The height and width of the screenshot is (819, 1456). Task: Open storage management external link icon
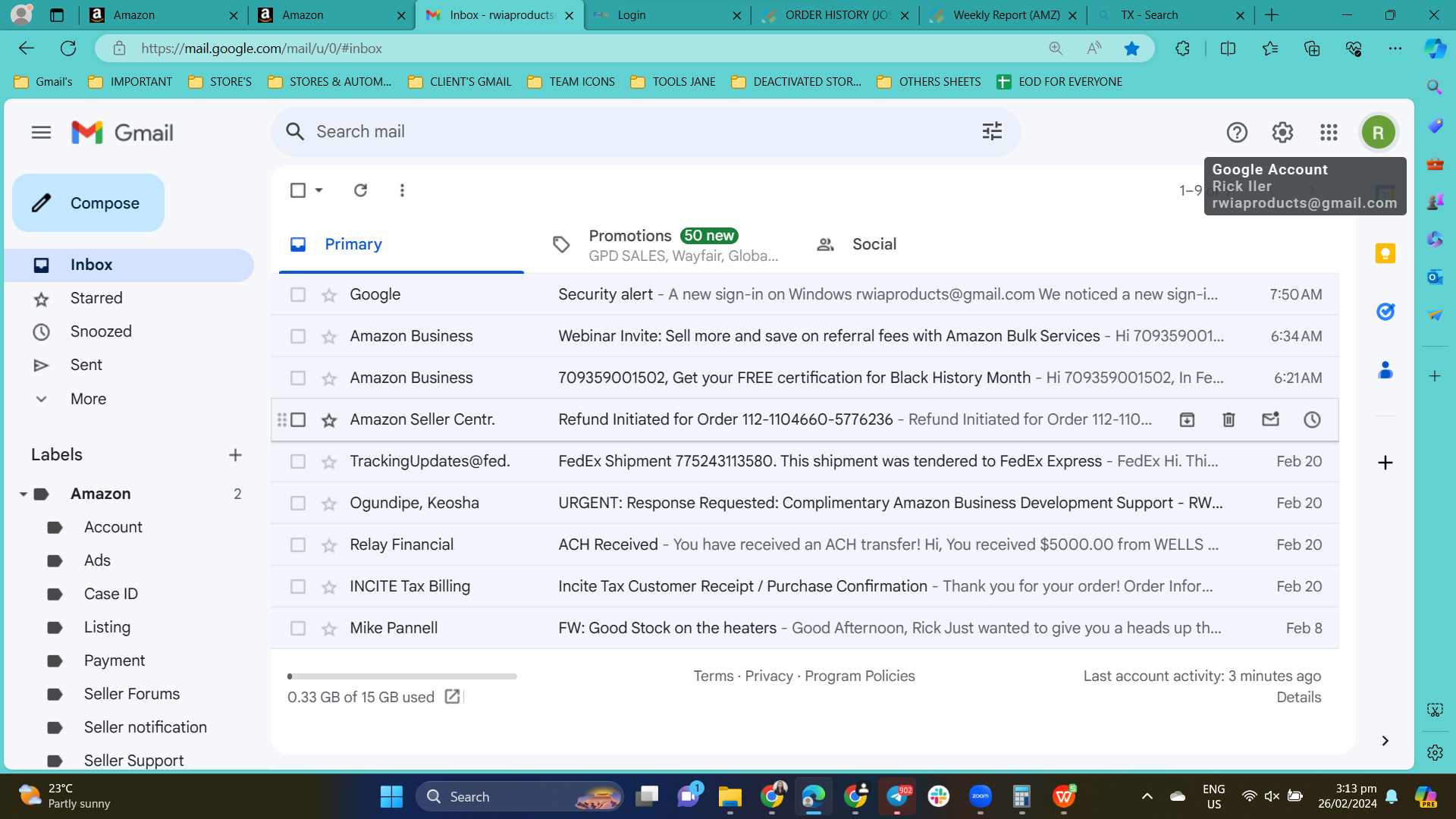tap(453, 697)
